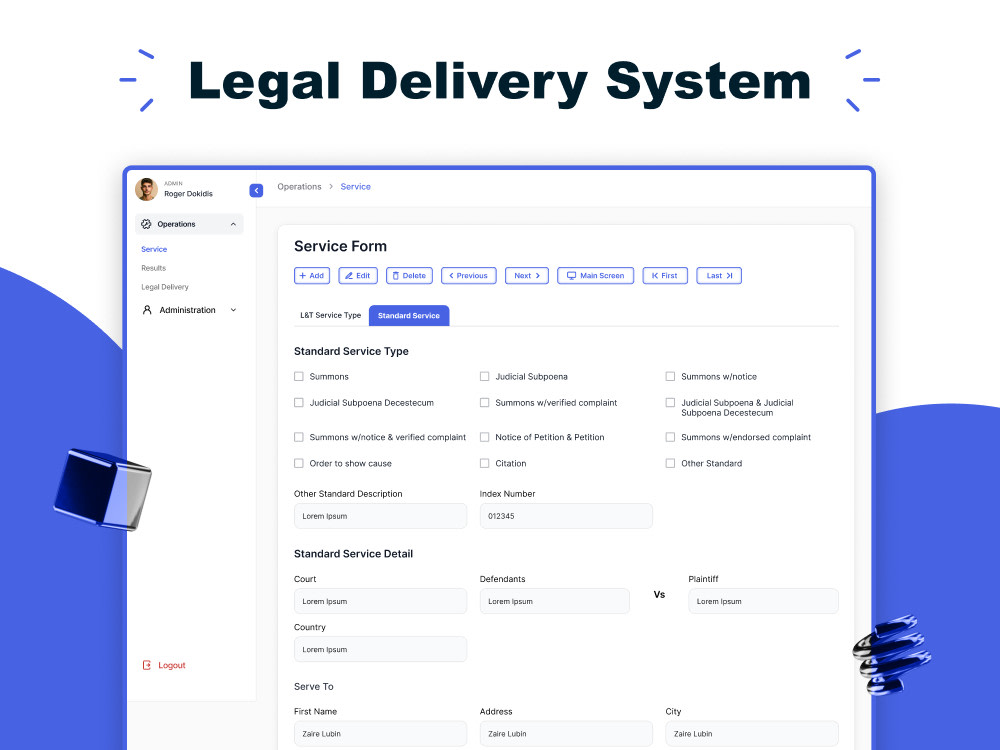1000x750 pixels.
Task: Click the red Logout icon
Action: (x=147, y=665)
